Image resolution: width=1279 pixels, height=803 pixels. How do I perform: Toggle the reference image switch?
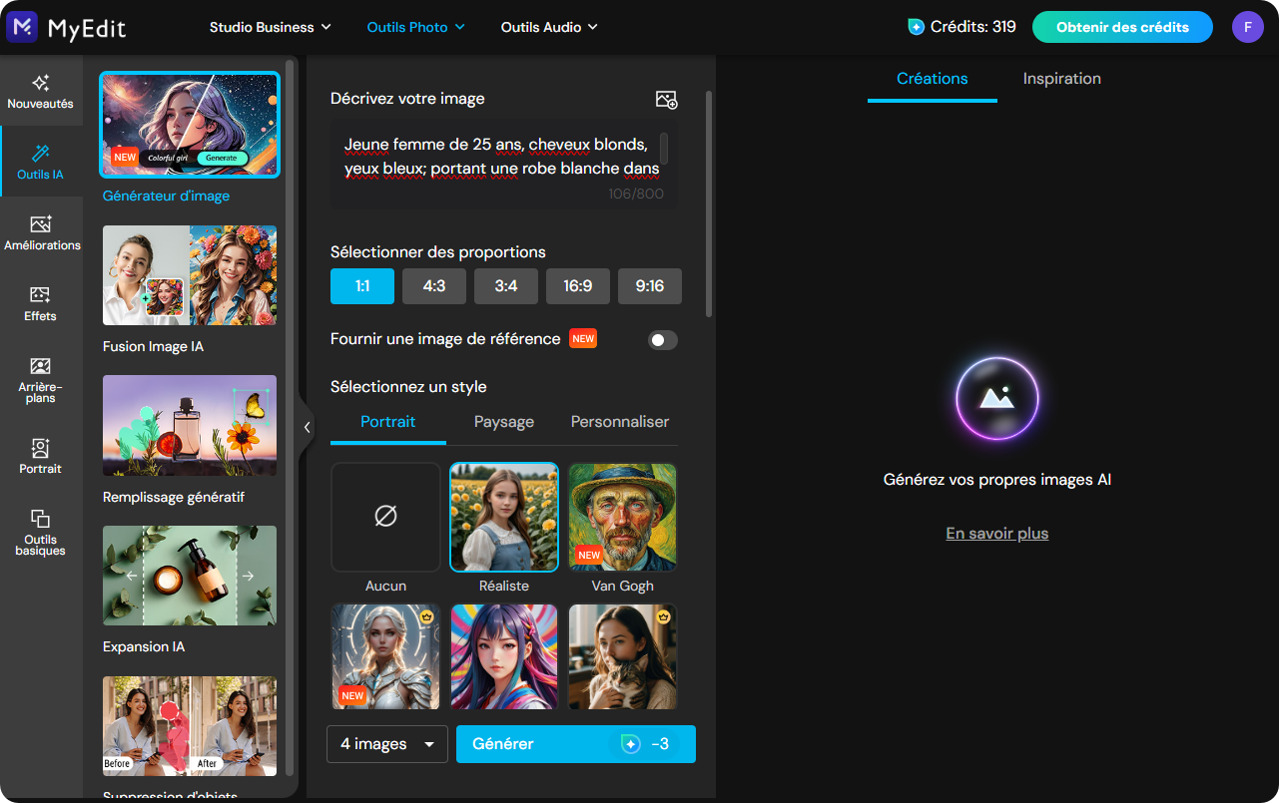663,340
